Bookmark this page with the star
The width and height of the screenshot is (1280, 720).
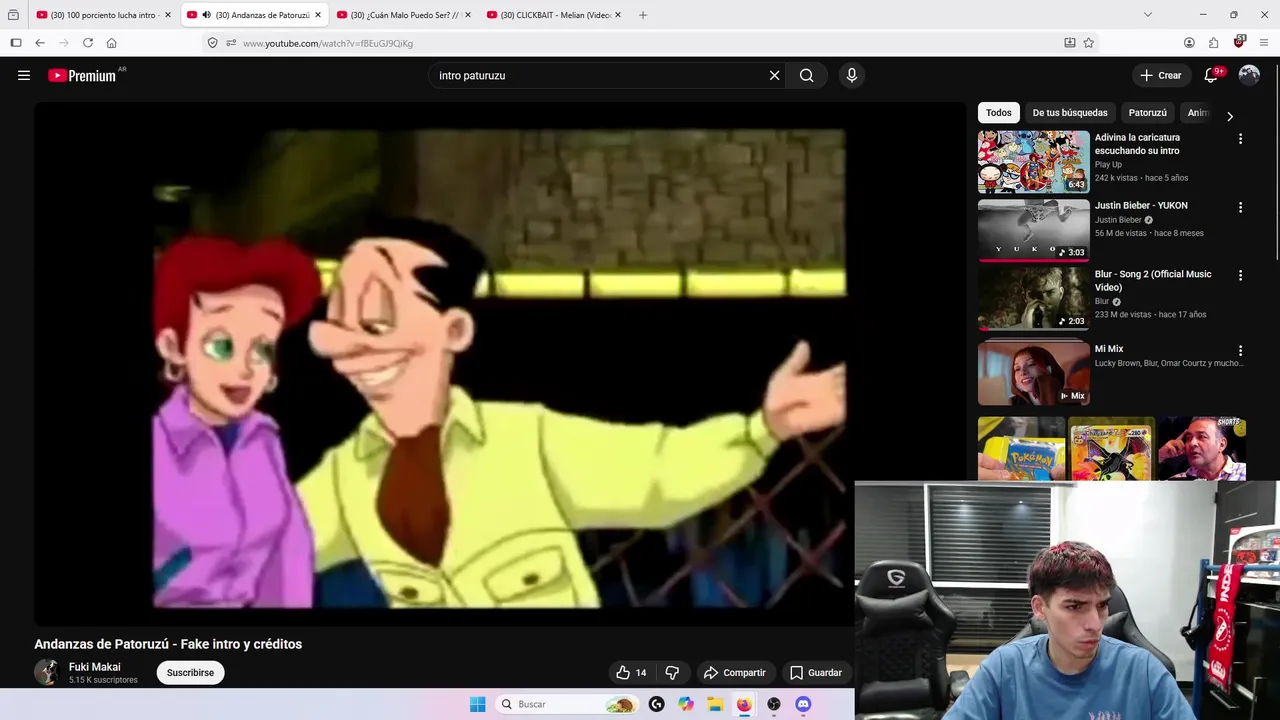click(x=1089, y=43)
